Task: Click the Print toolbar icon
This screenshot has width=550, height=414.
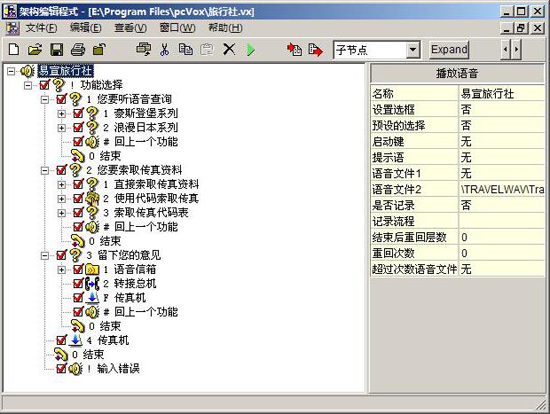Action: tap(78, 49)
